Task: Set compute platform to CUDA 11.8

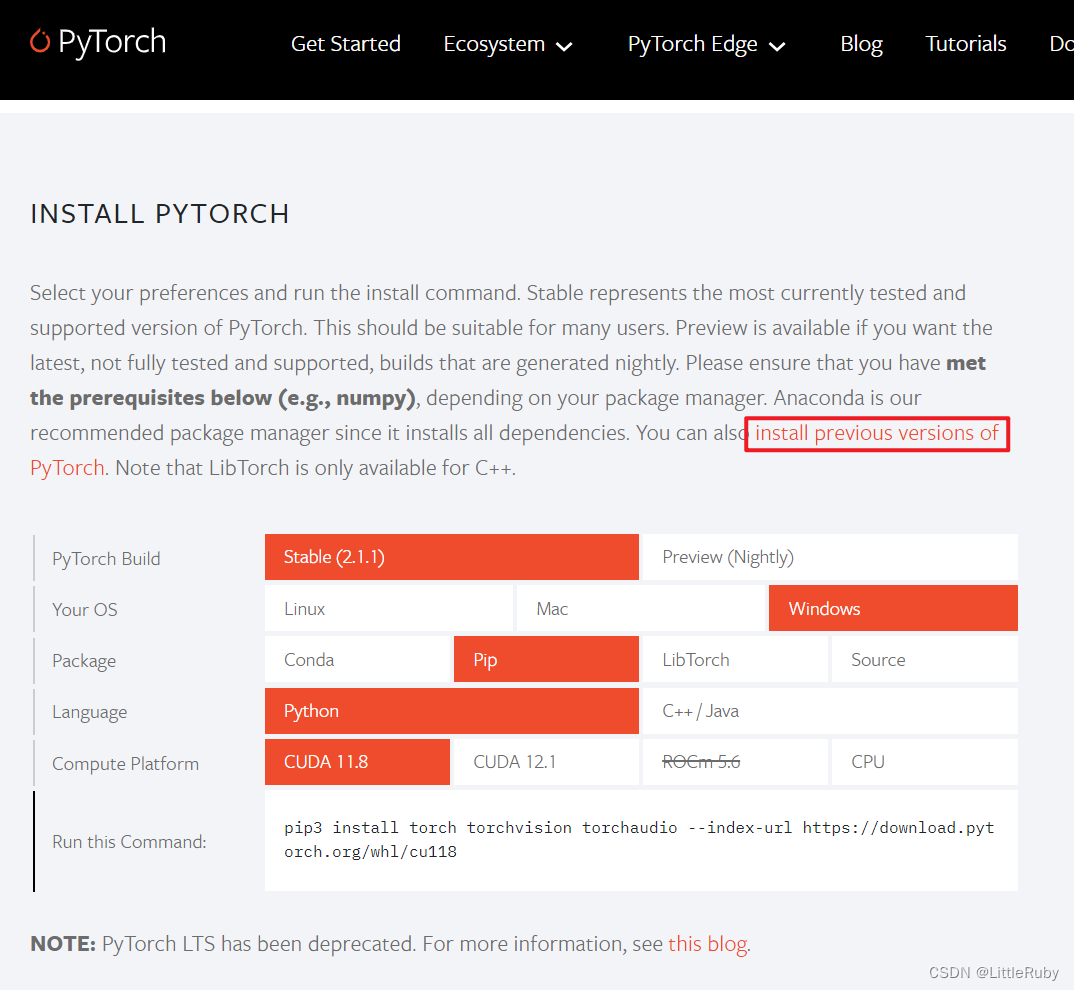Action: click(x=357, y=762)
